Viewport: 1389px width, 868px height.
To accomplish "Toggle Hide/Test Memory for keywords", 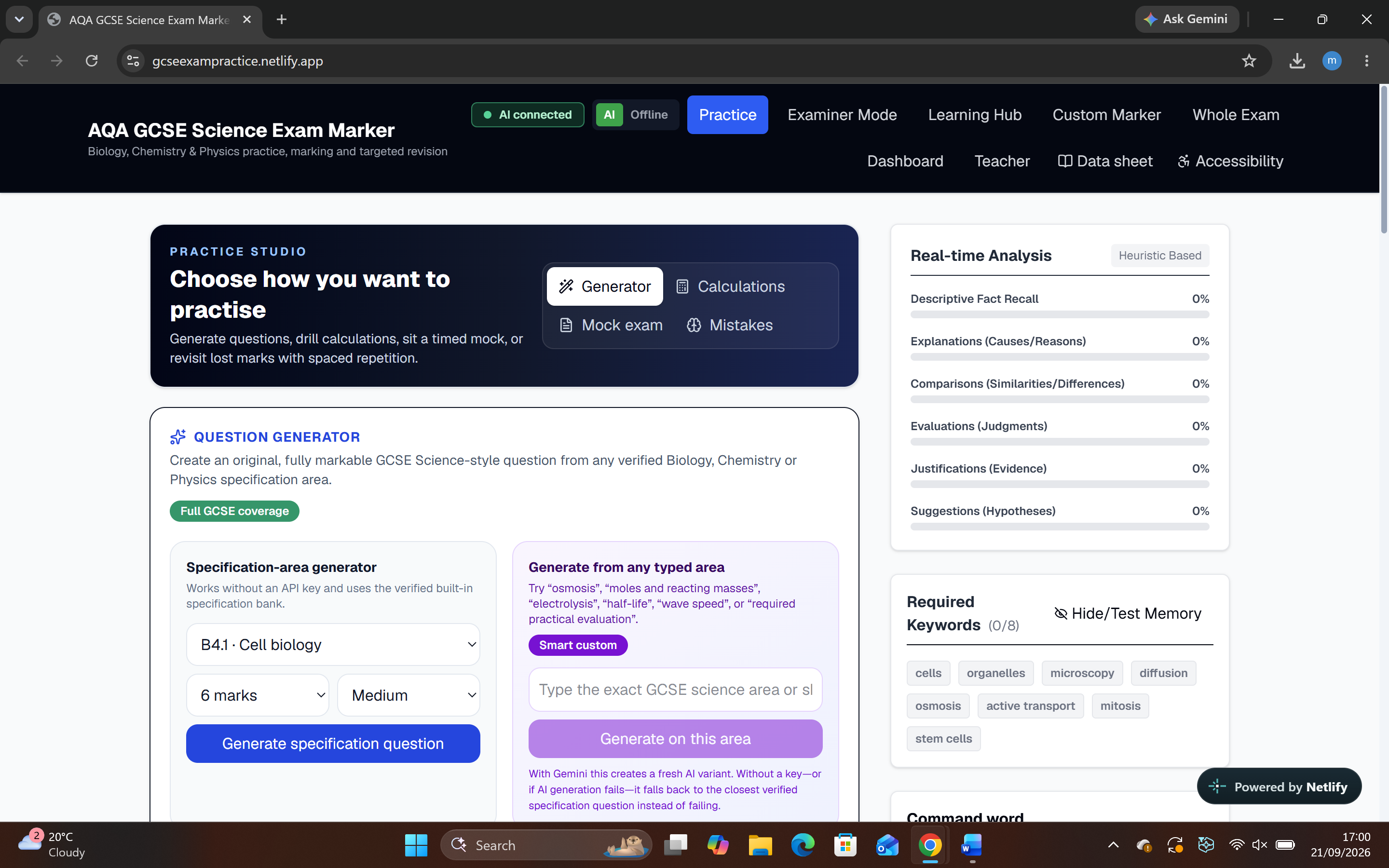I will coord(1128,613).
